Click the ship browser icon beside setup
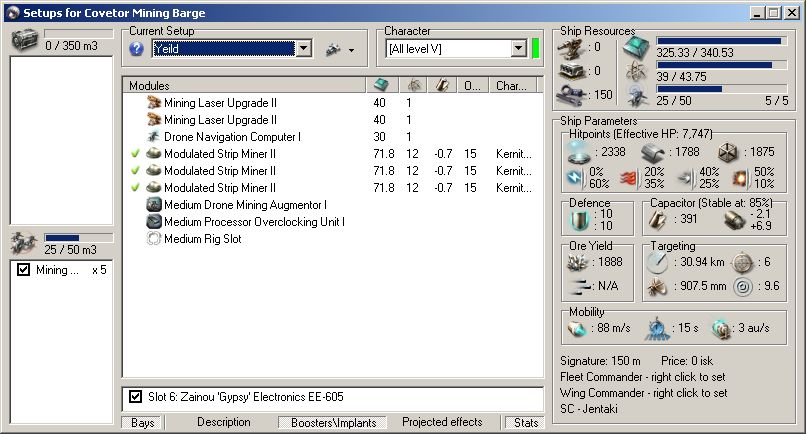Viewport: 806px width, 434px height. point(333,49)
